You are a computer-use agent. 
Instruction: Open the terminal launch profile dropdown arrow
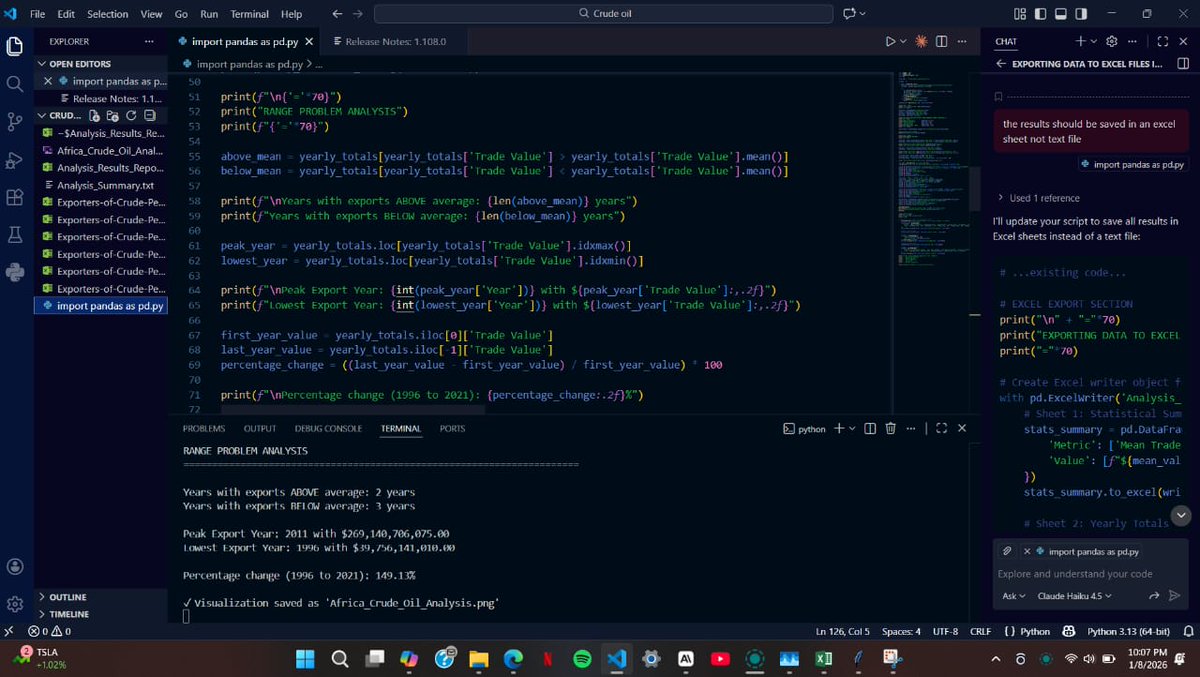click(x=851, y=428)
